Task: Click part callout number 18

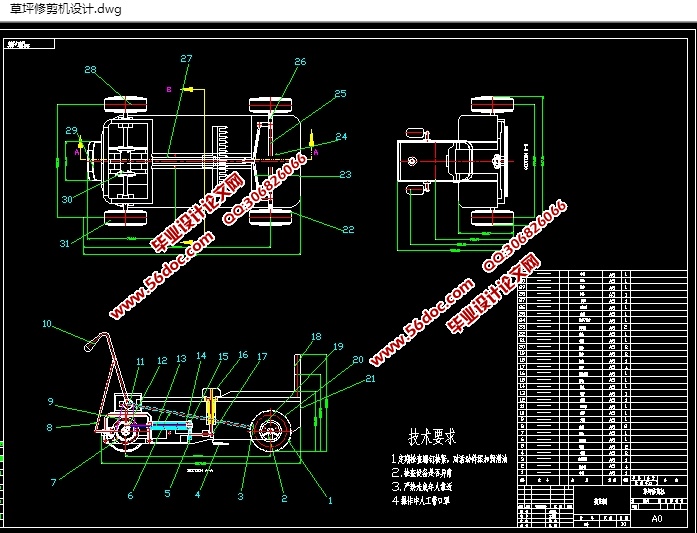Action: (316, 337)
